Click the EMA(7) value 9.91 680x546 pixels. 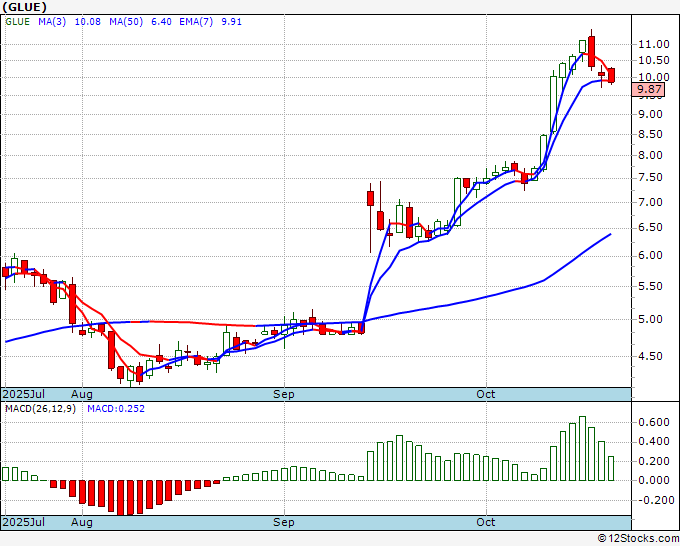click(232, 22)
